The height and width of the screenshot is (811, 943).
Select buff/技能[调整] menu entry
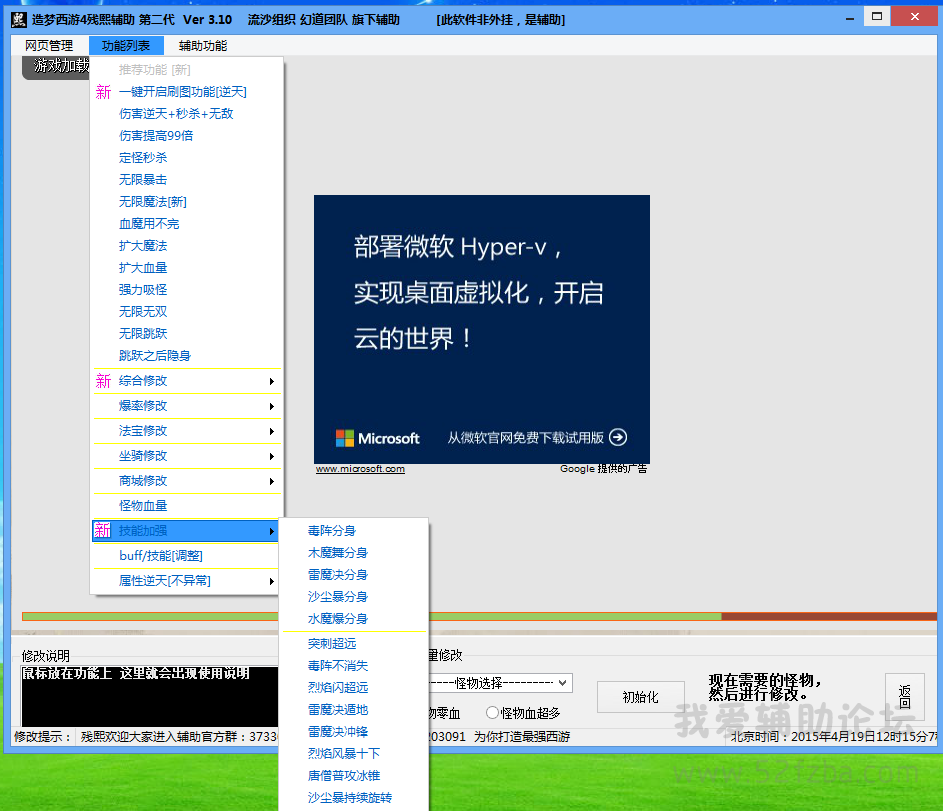coord(186,556)
